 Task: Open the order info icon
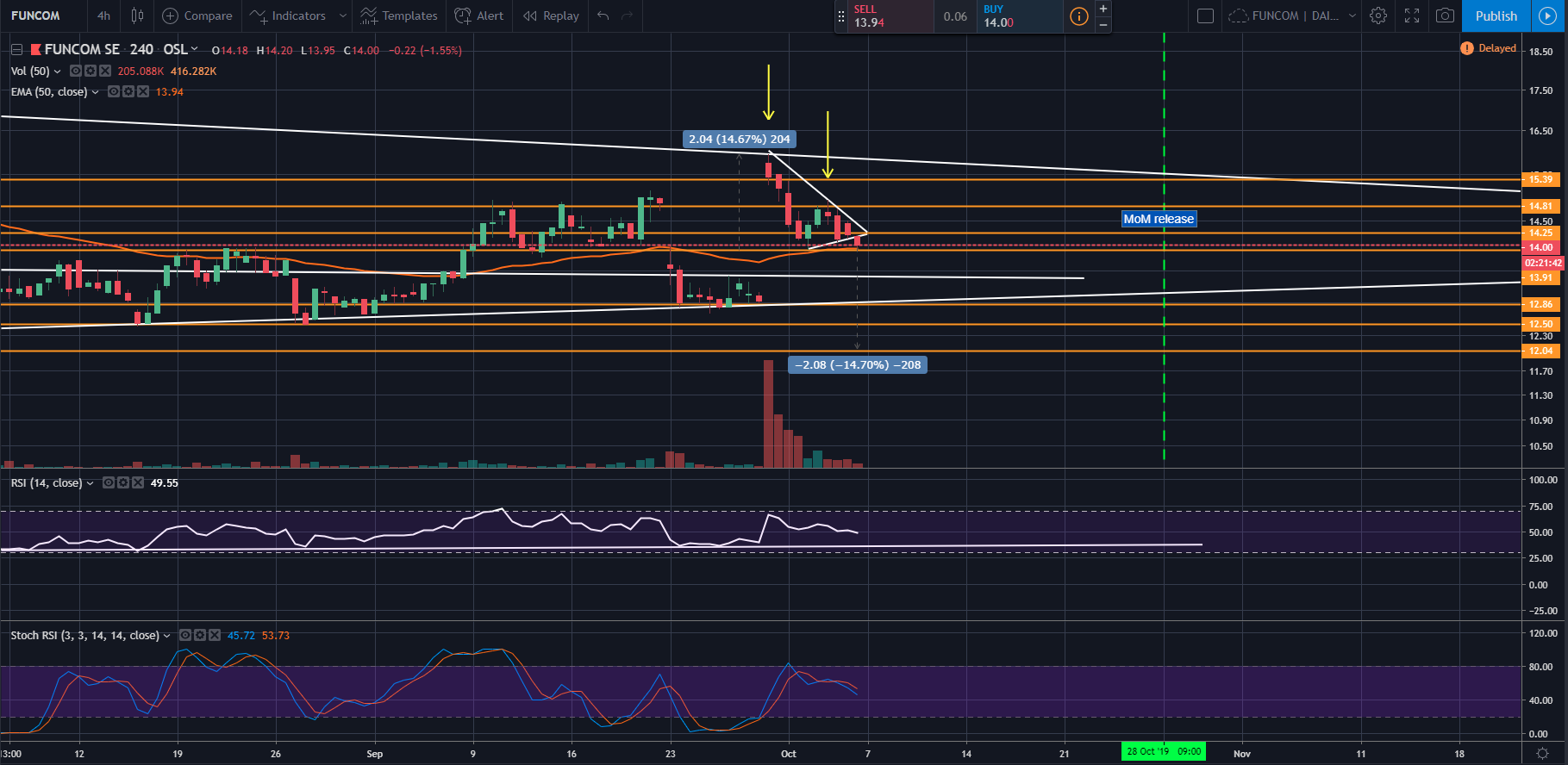[x=1079, y=16]
